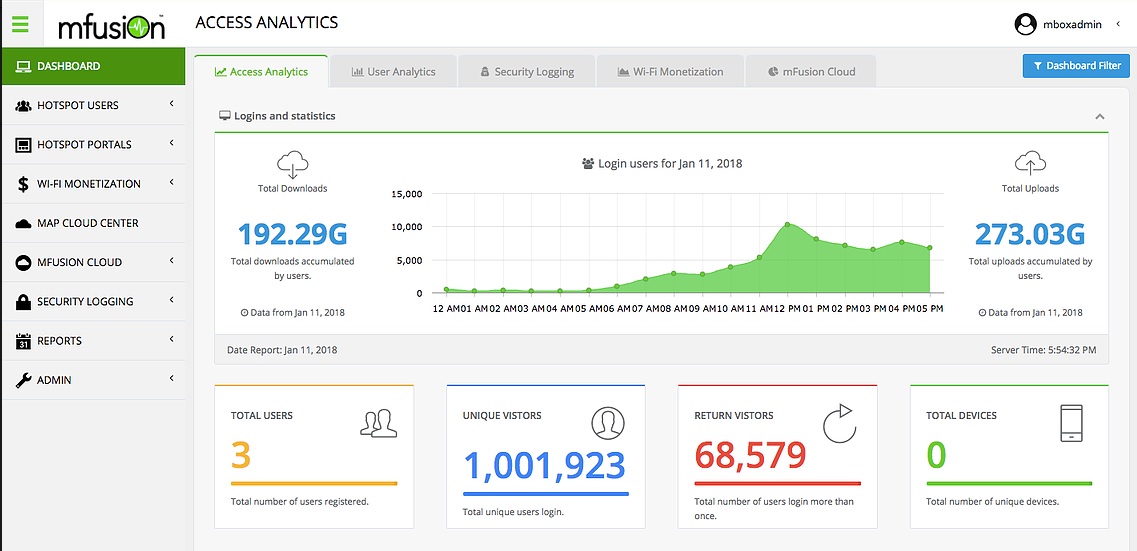The width and height of the screenshot is (1137, 551).
Task: Open the mFusion Cloud tab
Action: tap(811, 72)
